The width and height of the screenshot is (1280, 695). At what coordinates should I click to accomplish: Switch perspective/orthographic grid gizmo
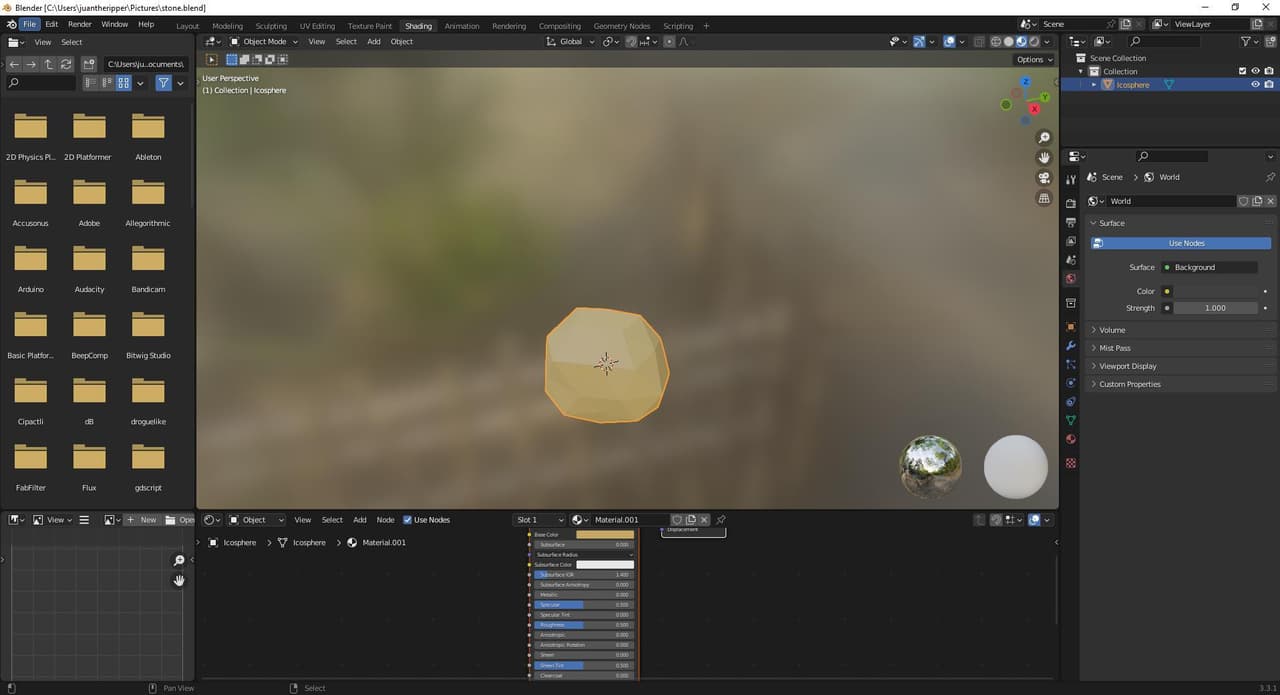(1044, 198)
